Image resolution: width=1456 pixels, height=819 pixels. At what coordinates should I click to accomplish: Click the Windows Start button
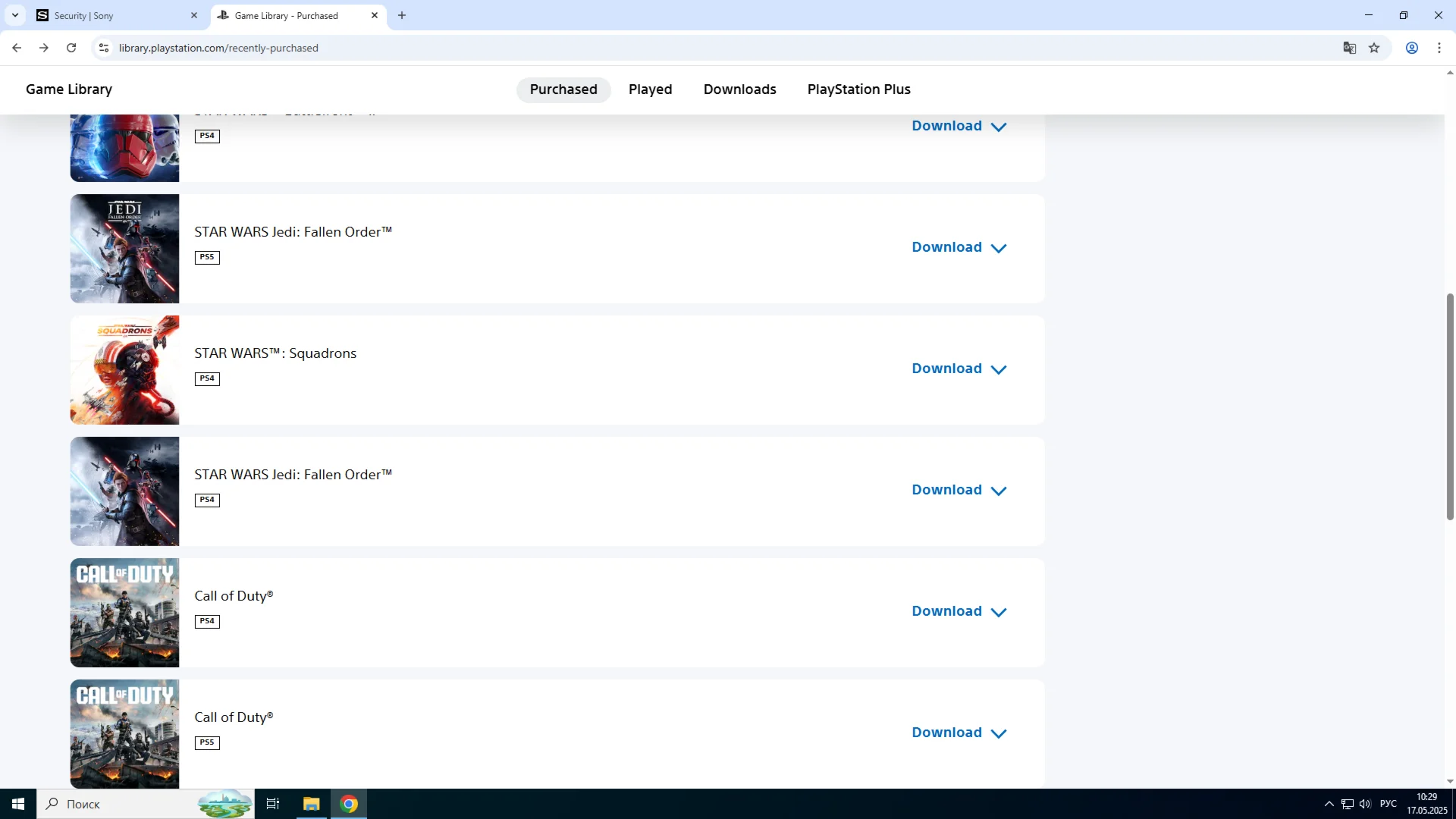tap(18, 804)
